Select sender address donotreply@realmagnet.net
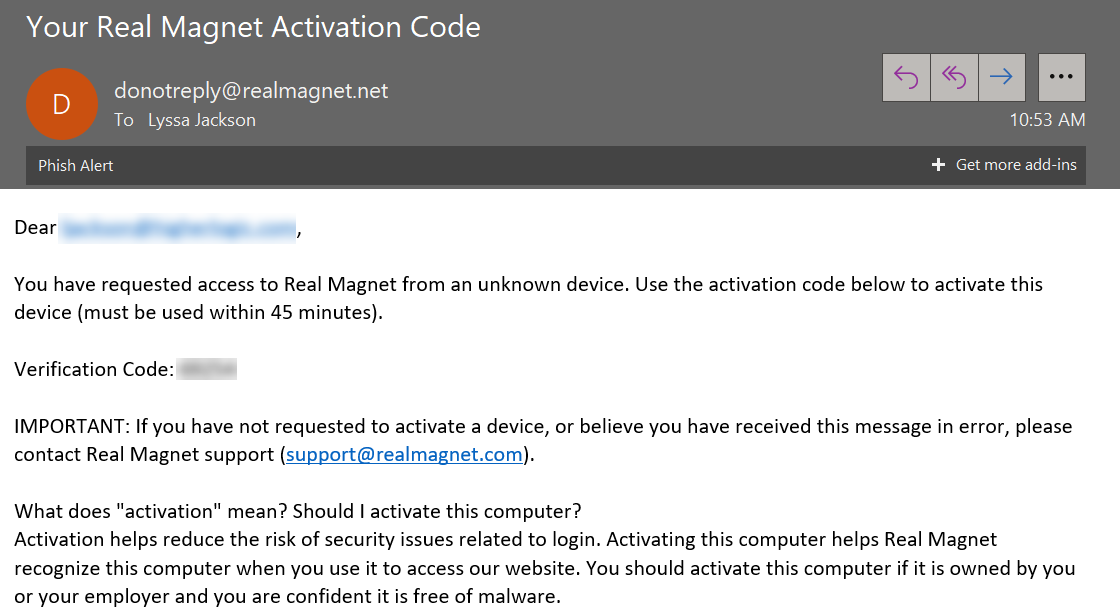Viewport: 1120px width, 615px height. click(x=251, y=90)
